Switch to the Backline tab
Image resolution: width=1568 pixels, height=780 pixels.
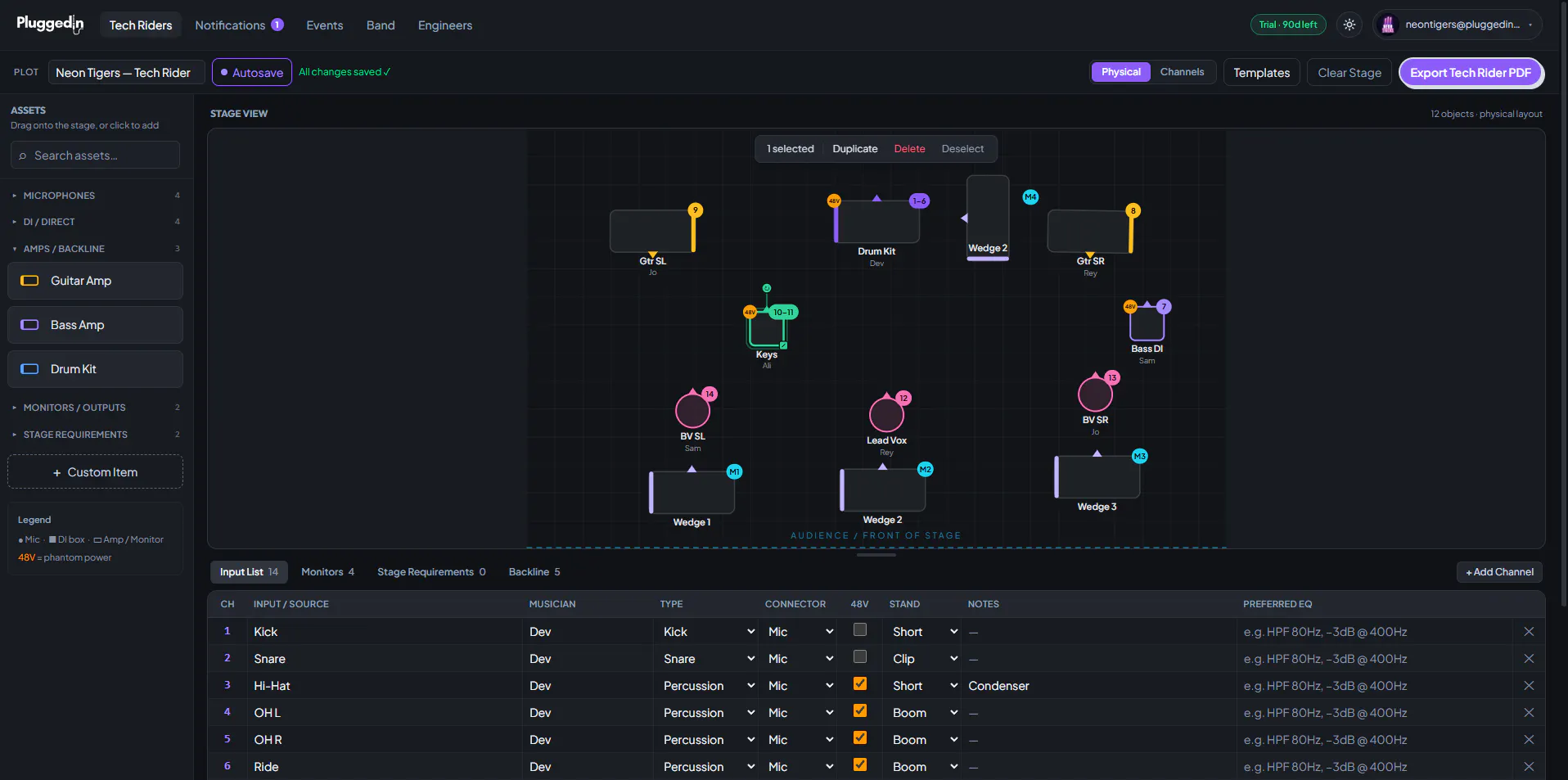point(534,572)
